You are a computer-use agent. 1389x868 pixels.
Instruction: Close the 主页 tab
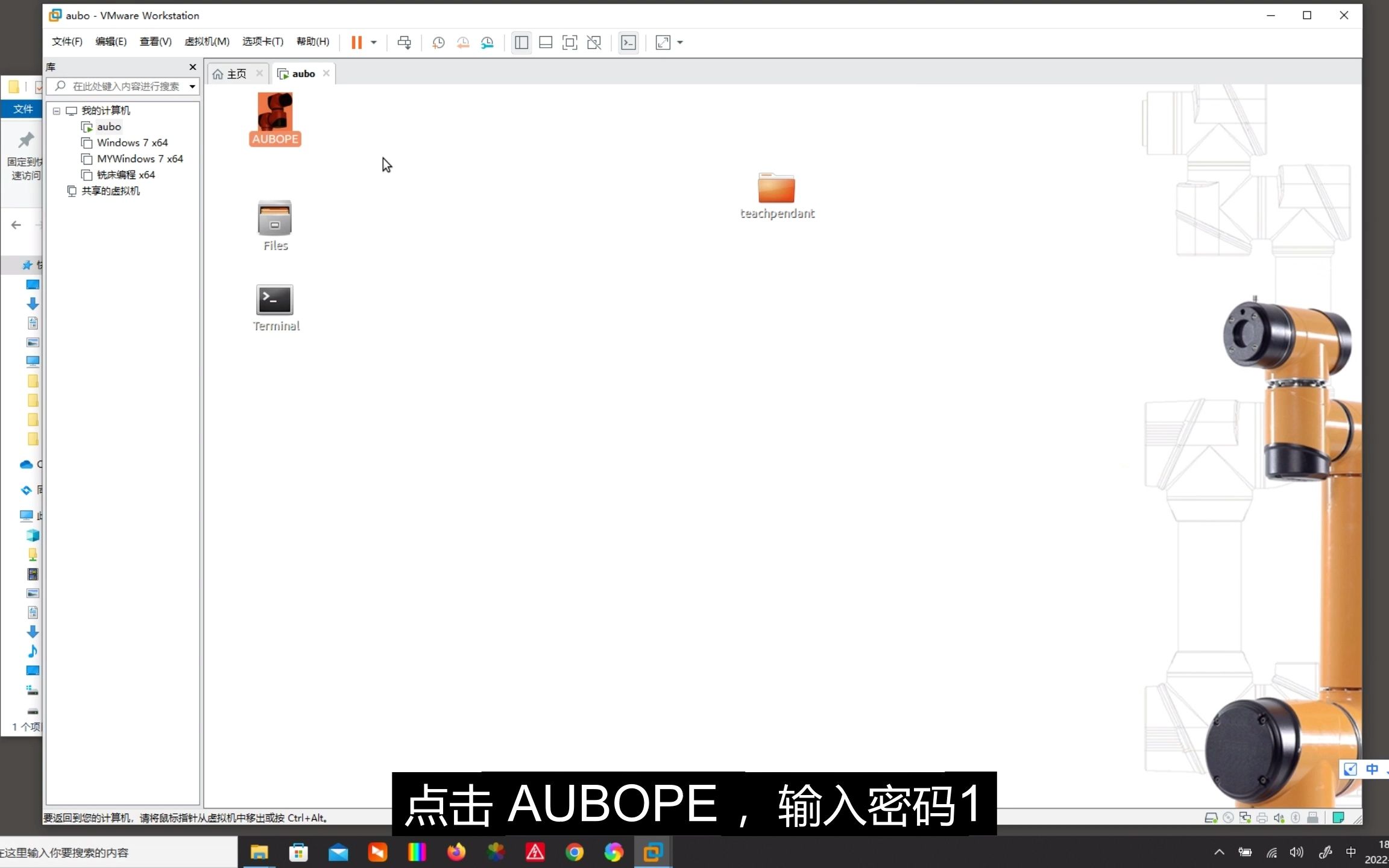coord(259,73)
